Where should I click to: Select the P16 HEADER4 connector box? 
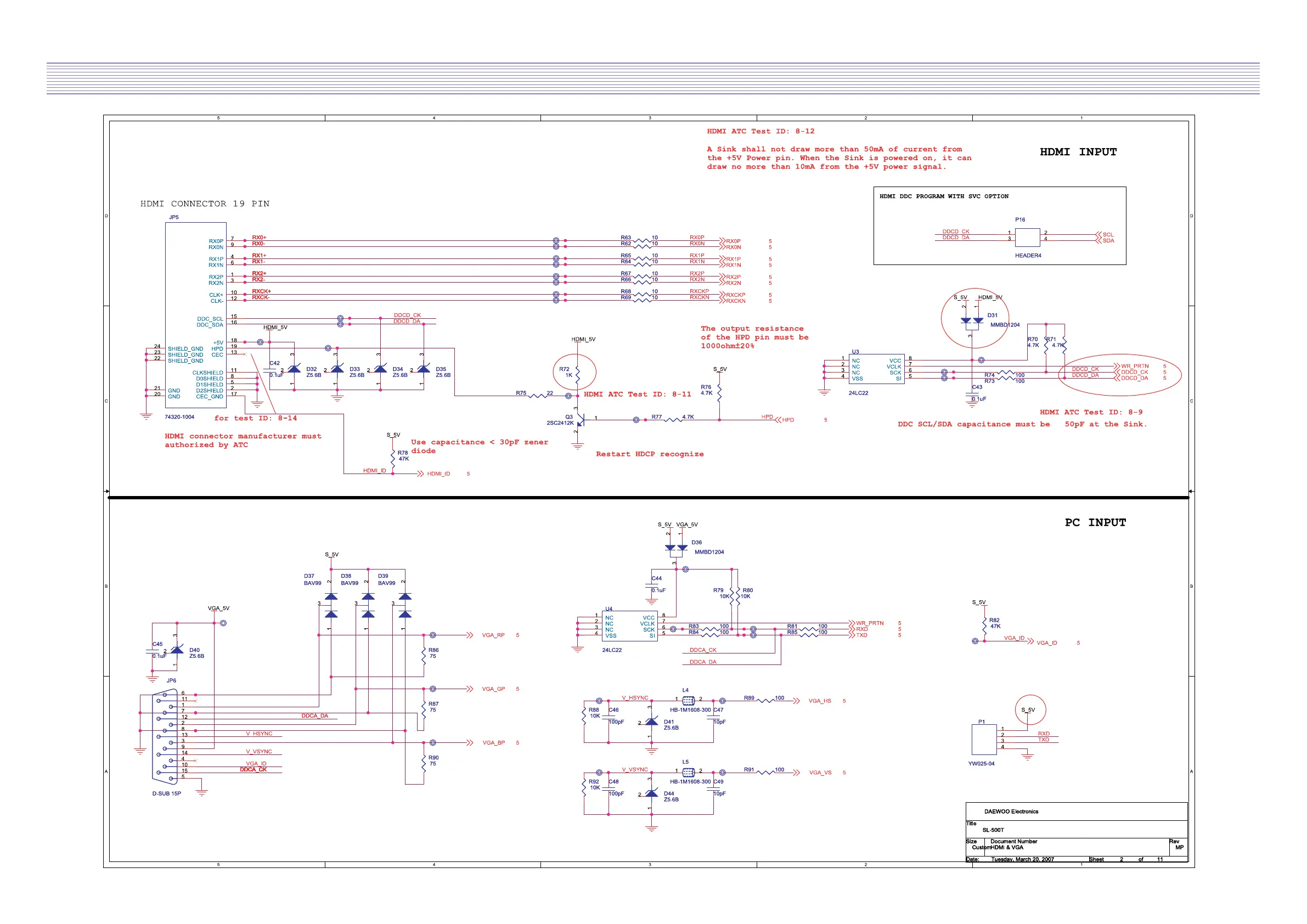(1027, 238)
